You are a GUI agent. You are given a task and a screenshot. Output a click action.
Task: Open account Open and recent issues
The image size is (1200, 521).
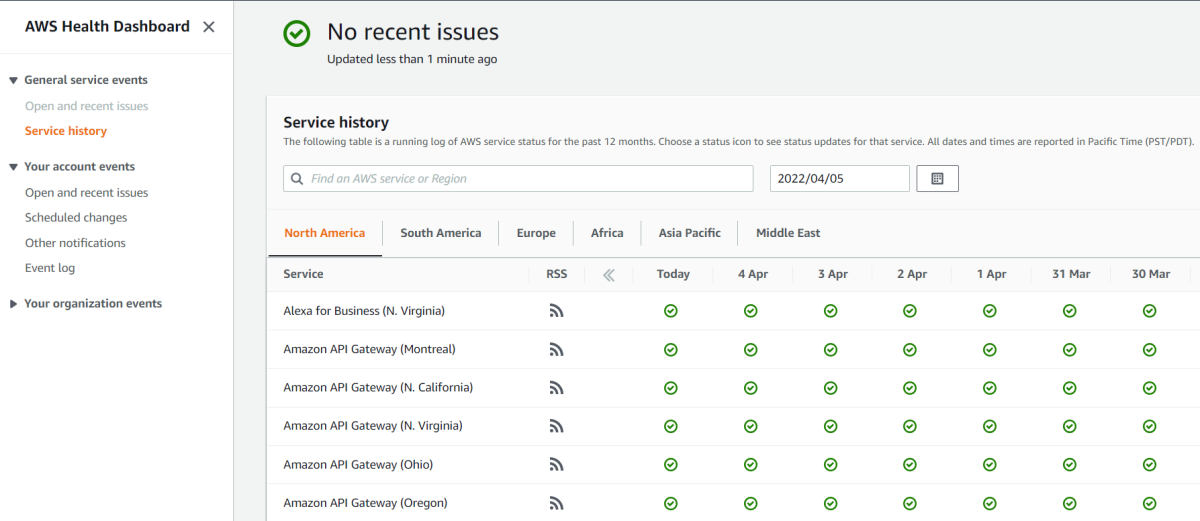click(x=86, y=193)
